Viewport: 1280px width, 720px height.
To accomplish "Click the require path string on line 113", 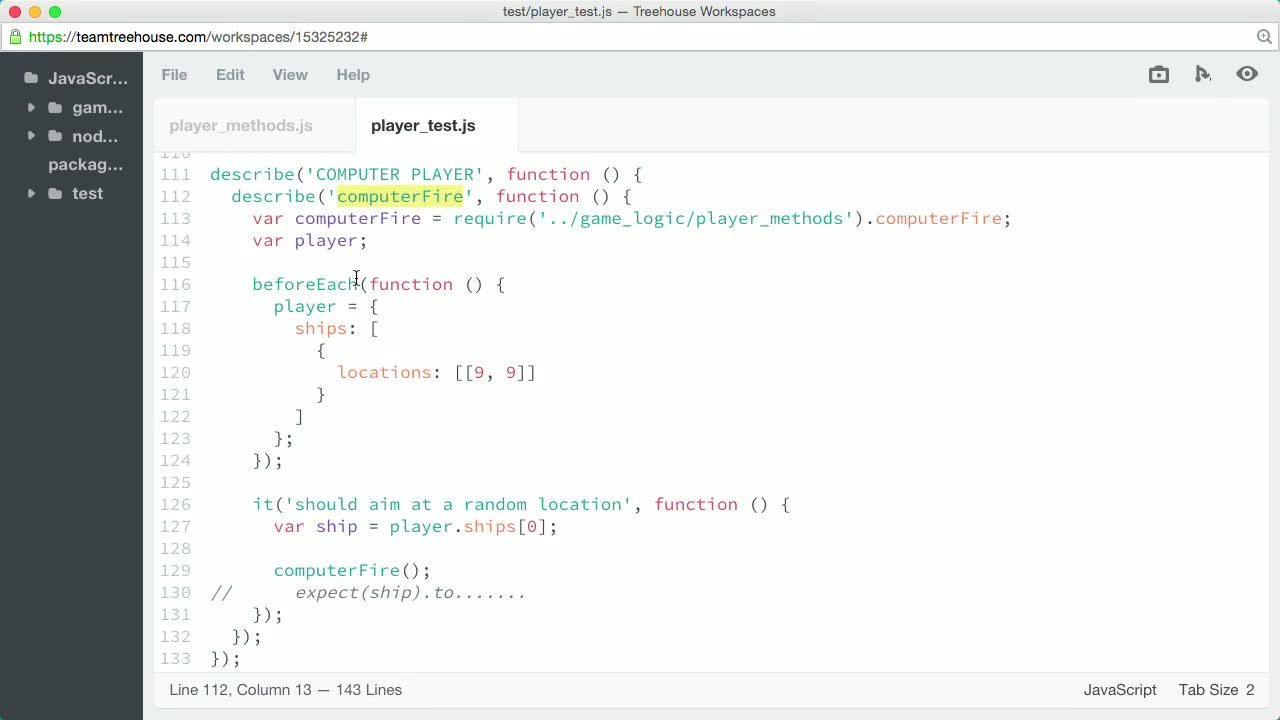I will point(695,219).
